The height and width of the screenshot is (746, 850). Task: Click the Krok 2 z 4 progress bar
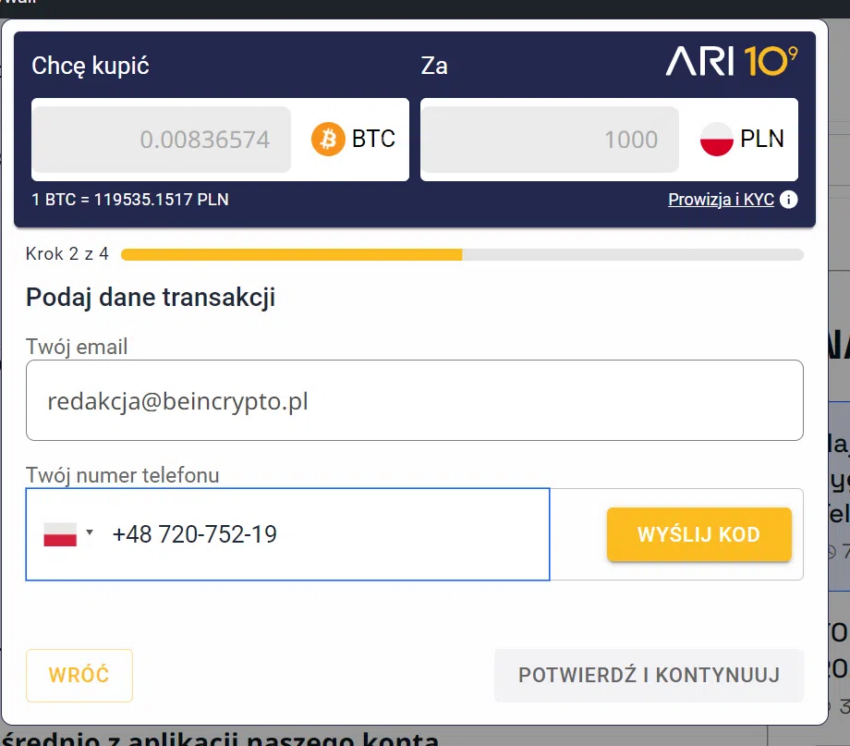coord(462,255)
